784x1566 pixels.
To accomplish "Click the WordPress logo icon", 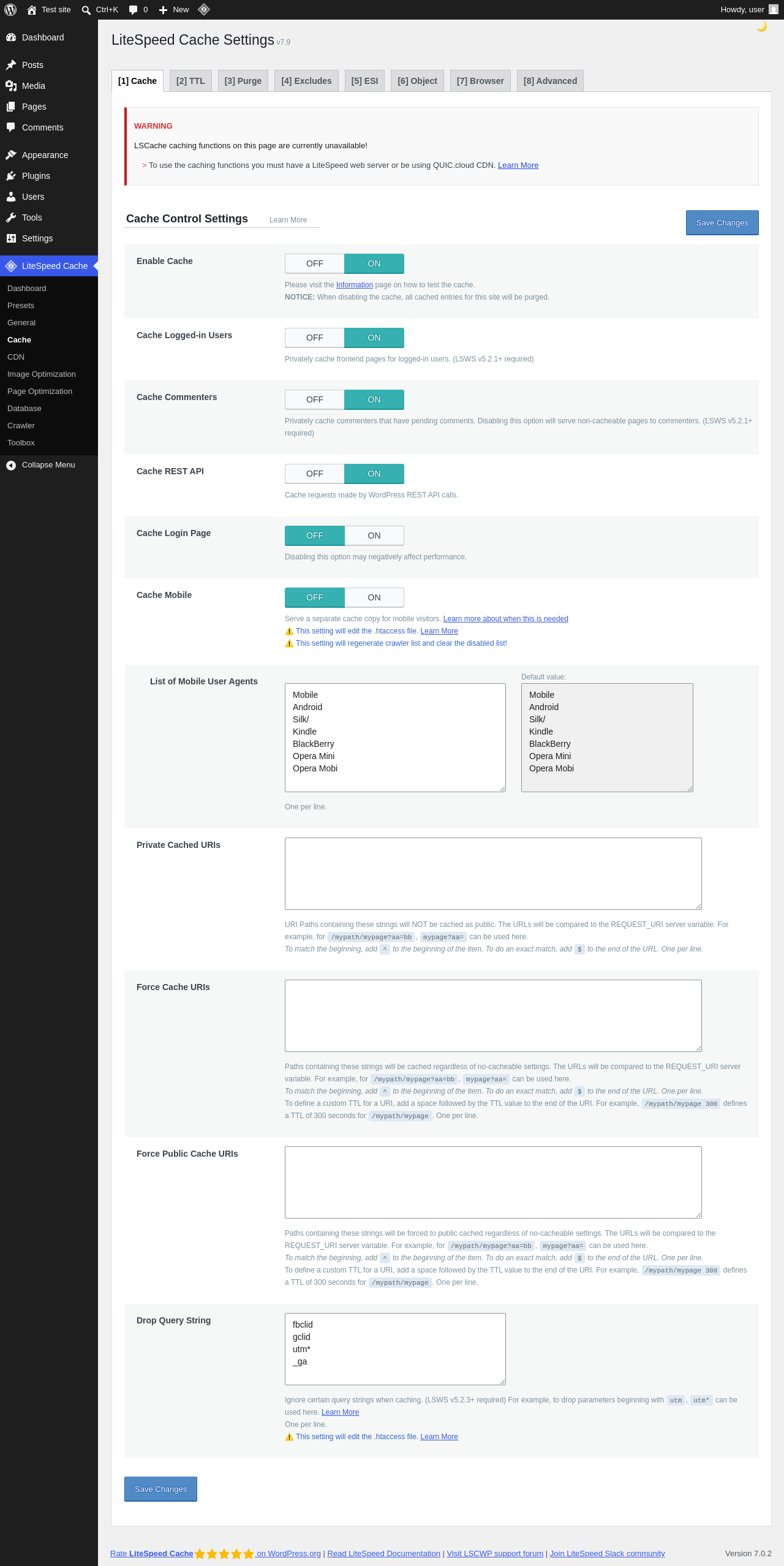I will (x=10, y=10).
